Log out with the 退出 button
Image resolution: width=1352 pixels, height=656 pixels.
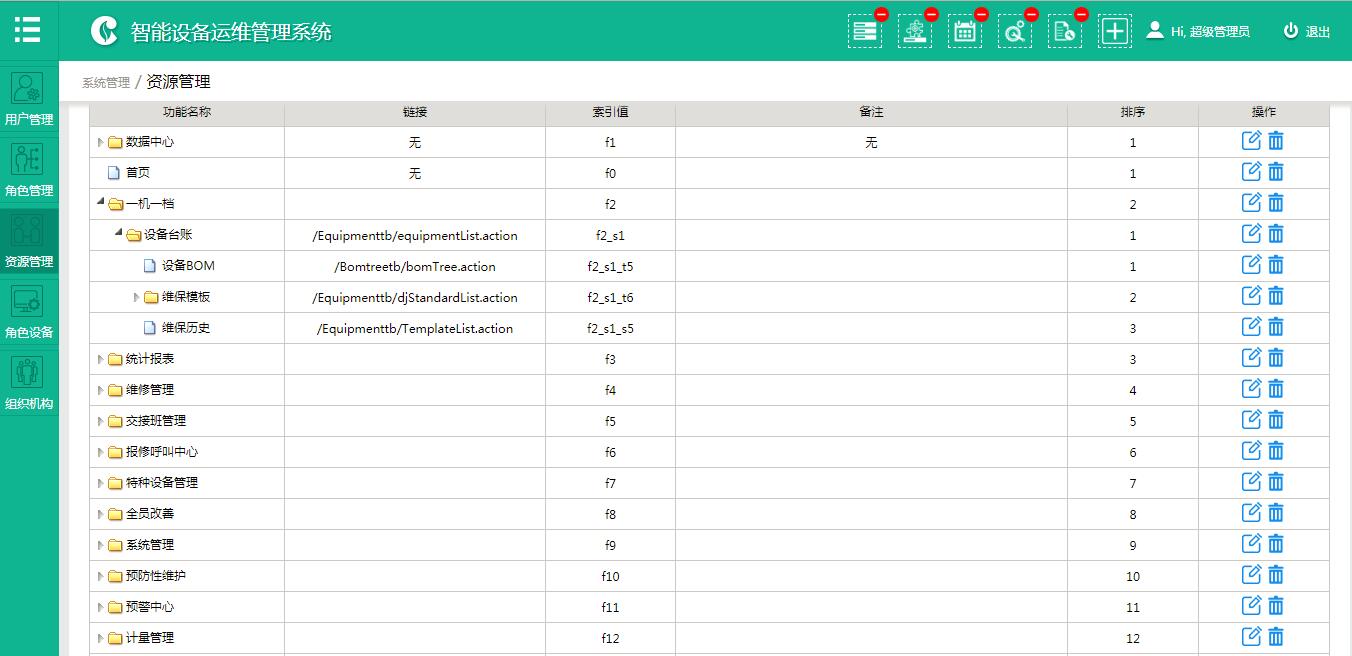pos(1307,31)
